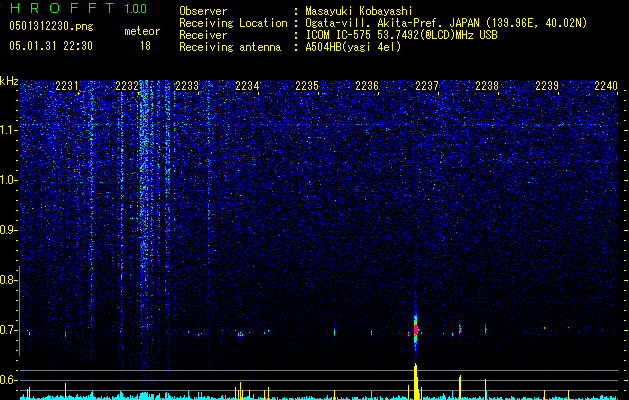629x400 pixels.
Task: Click the Receiving Location label
Action: [233, 23]
